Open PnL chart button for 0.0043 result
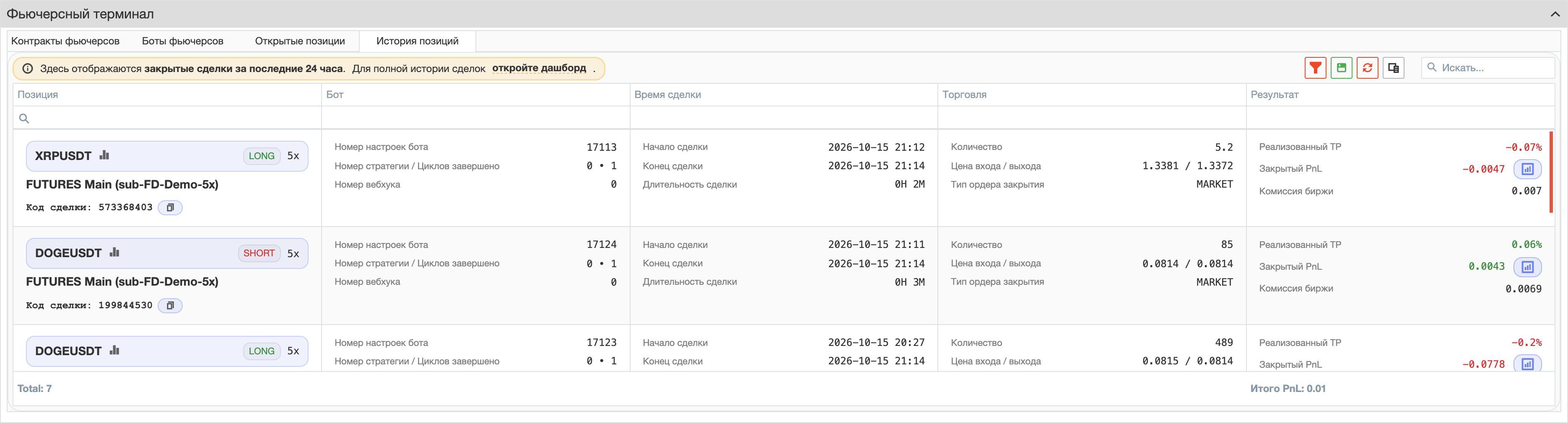The width and height of the screenshot is (1568, 423). pos(1527,266)
